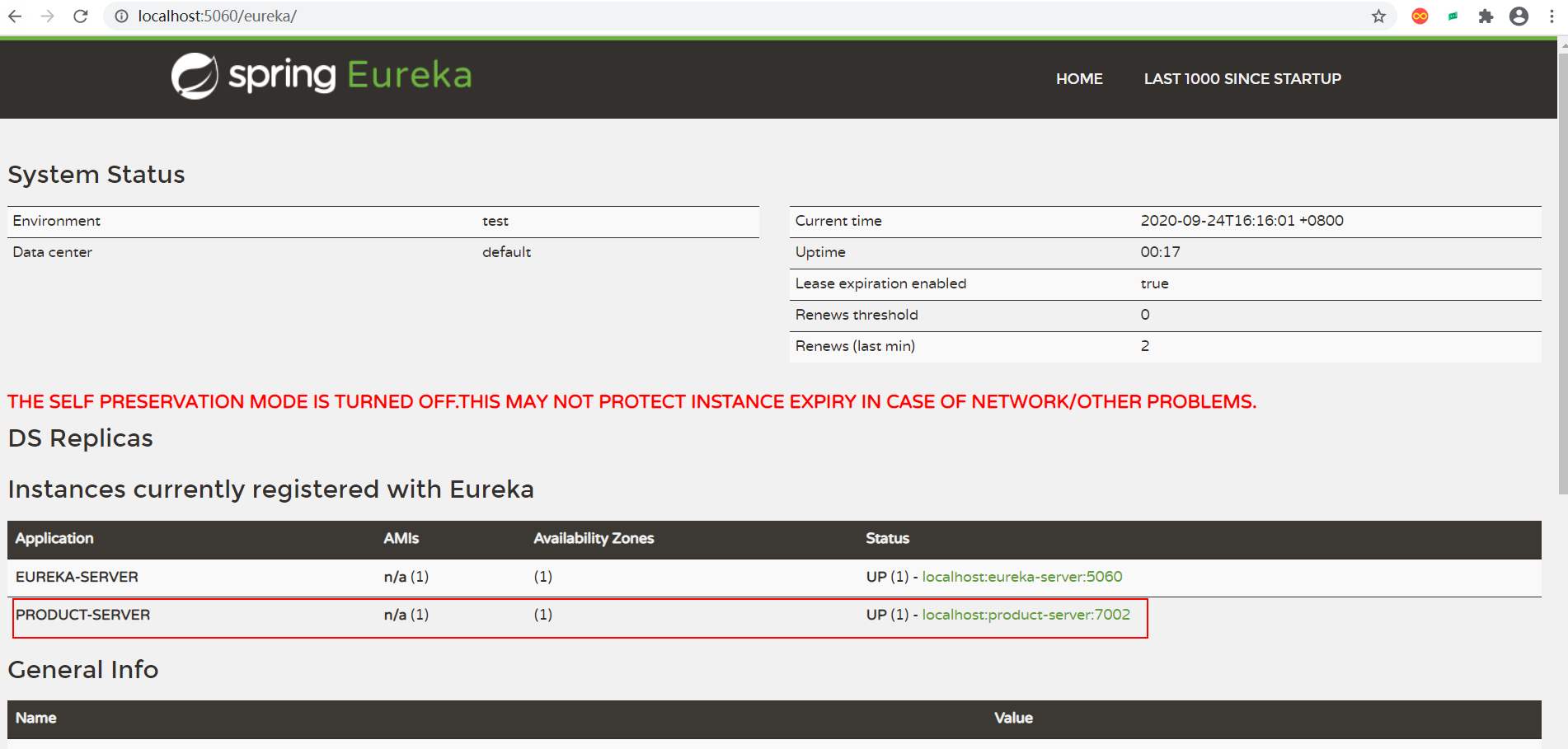Click the Uptime value 00:17
The width and height of the screenshot is (1568, 749).
pos(1160,252)
